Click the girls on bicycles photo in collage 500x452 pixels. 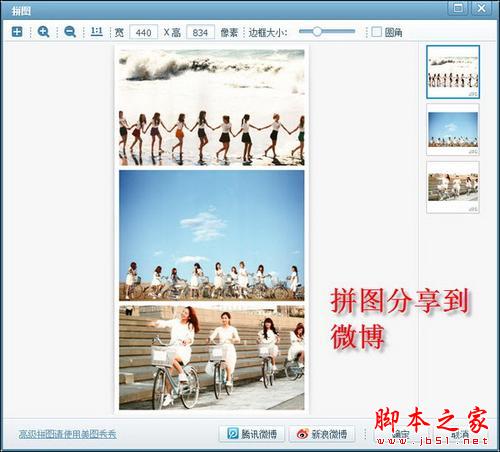coord(212,357)
